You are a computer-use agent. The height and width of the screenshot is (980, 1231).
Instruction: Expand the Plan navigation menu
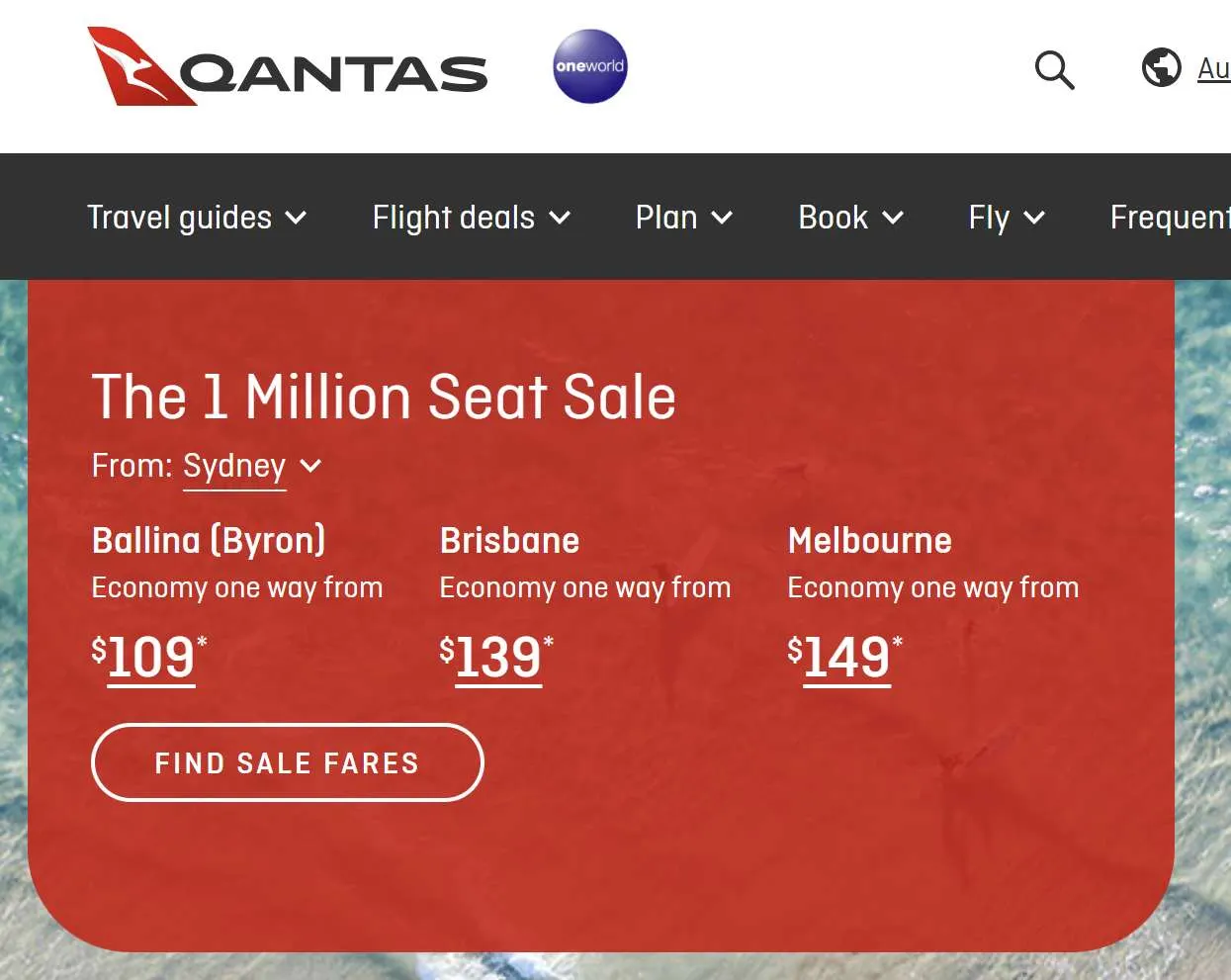(x=683, y=218)
